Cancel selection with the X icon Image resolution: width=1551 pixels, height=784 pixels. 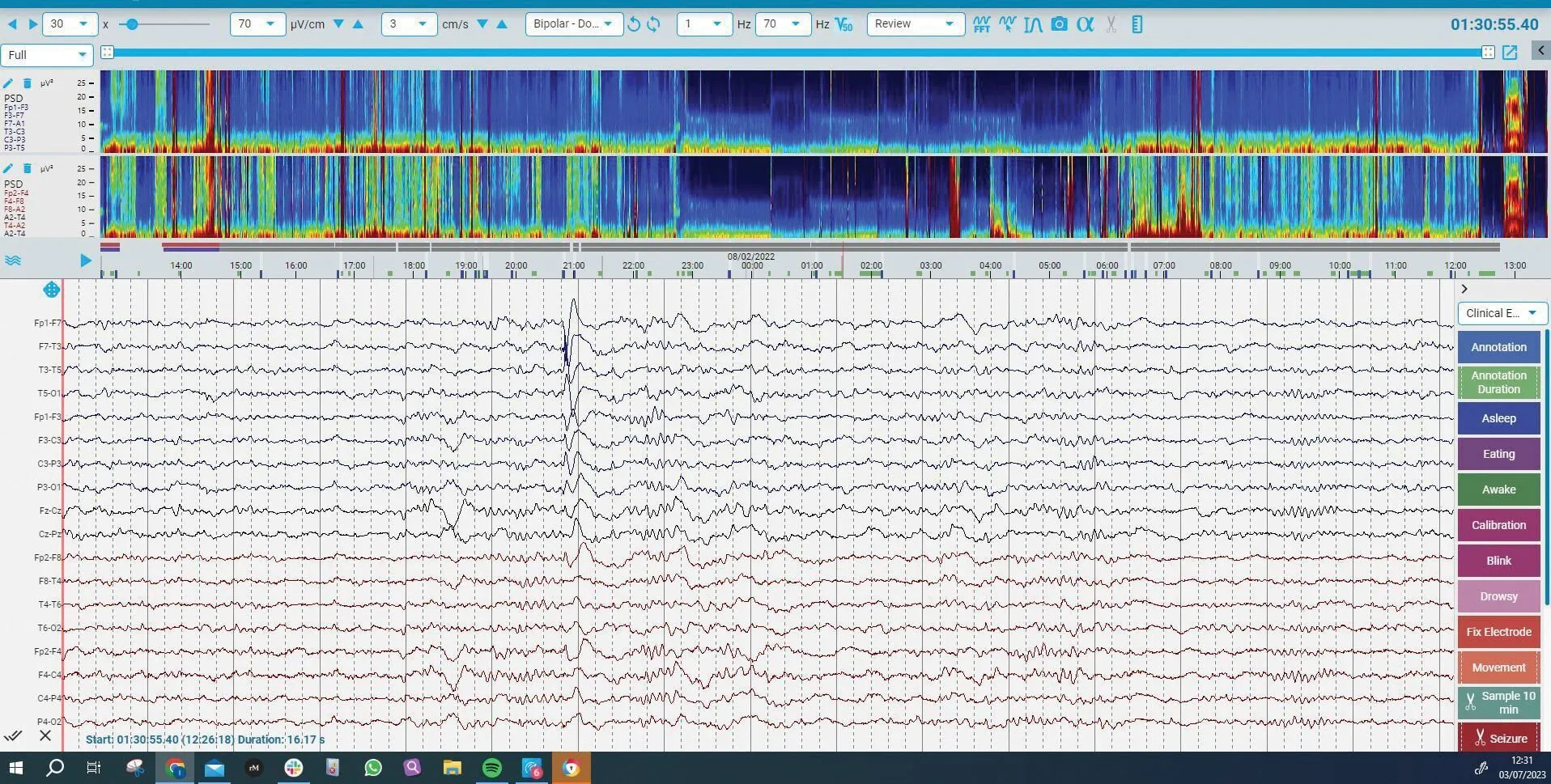[x=45, y=735]
